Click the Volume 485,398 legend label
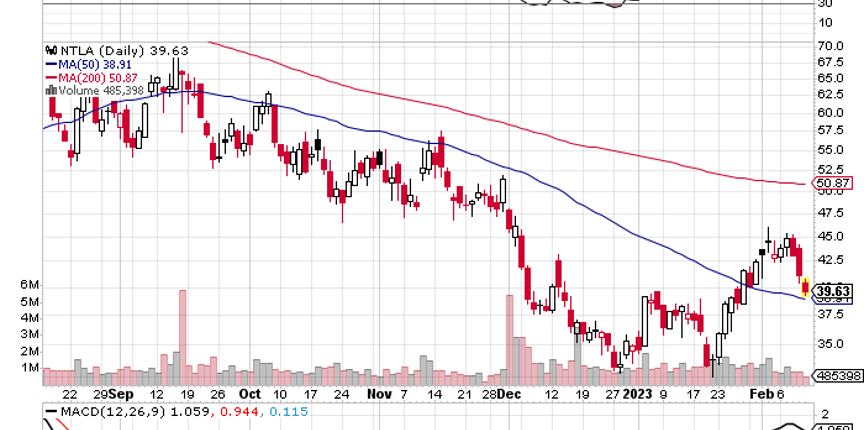This screenshot has width=864, height=430. [97, 88]
